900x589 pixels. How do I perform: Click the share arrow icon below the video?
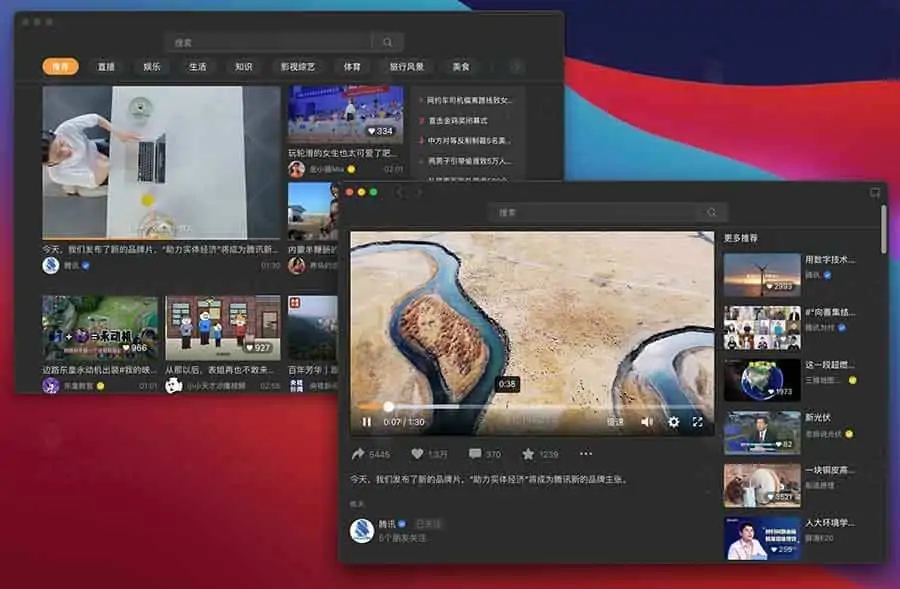click(357, 452)
